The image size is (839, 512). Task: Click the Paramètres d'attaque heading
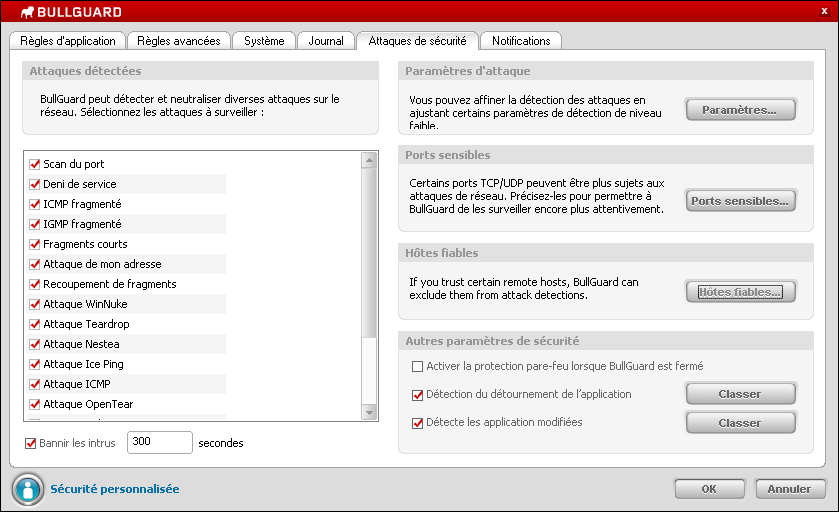click(x=468, y=71)
